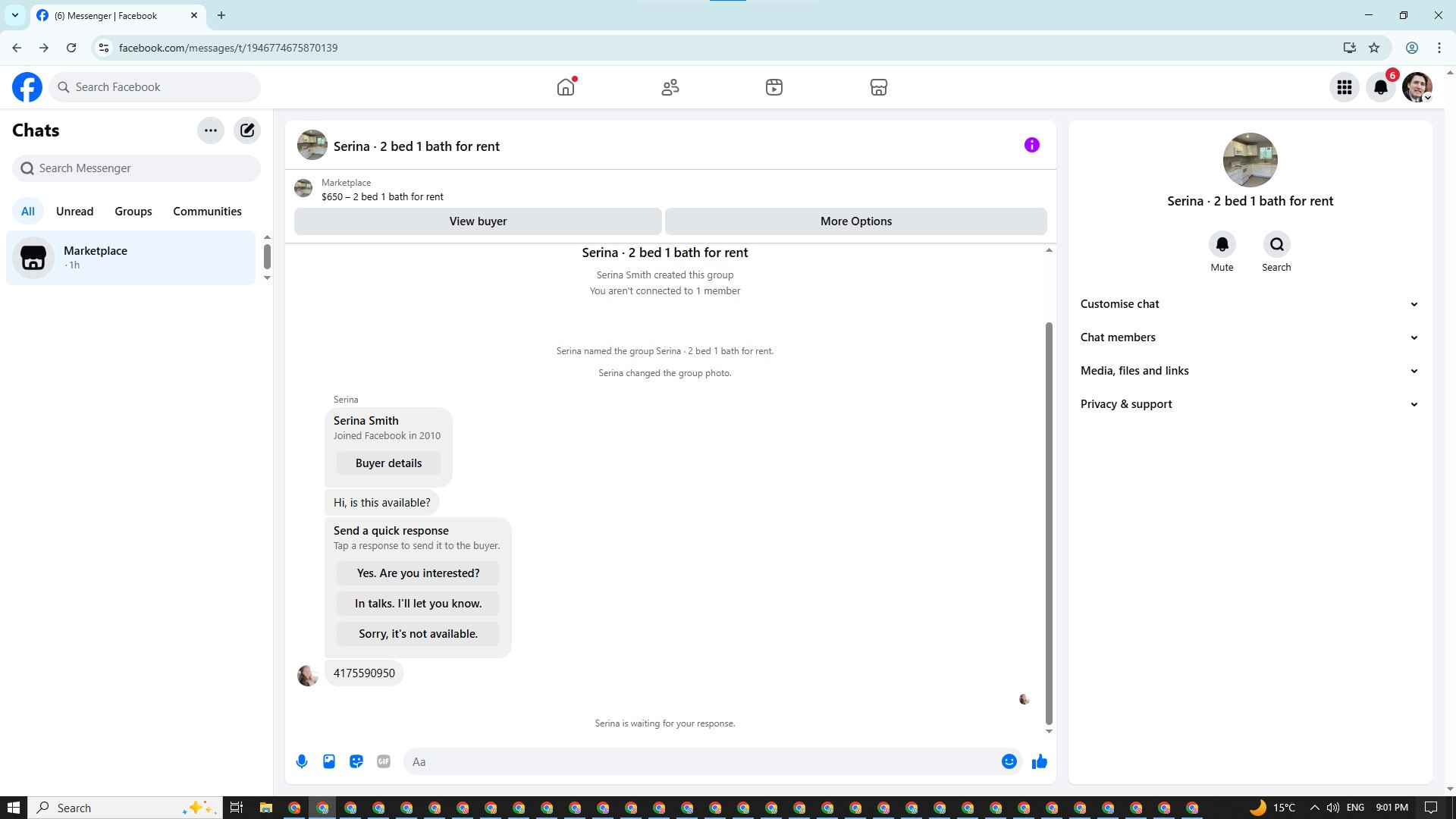Open the GIF picker
This screenshot has width=1456, height=819.
tap(384, 761)
